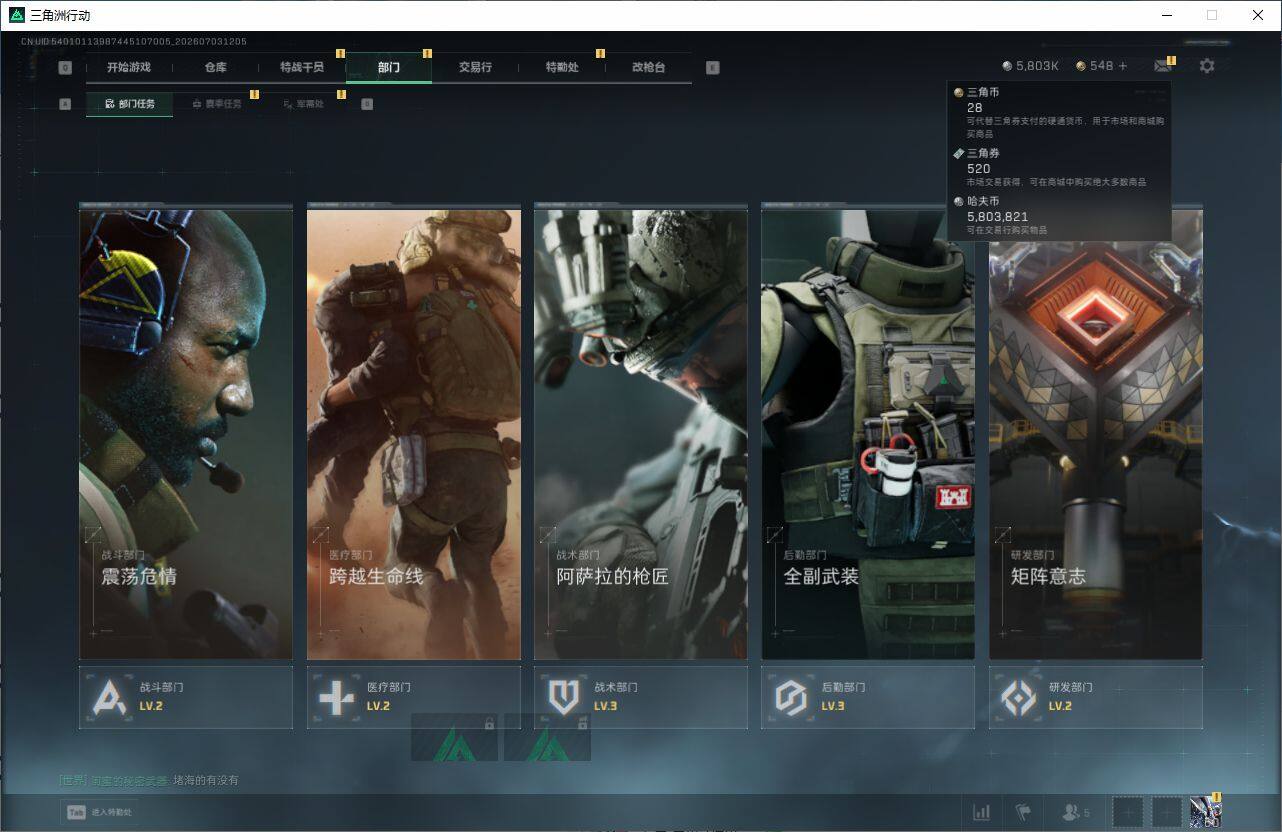Open the 特战干员 tab
The image size is (1282, 832).
[302, 67]
